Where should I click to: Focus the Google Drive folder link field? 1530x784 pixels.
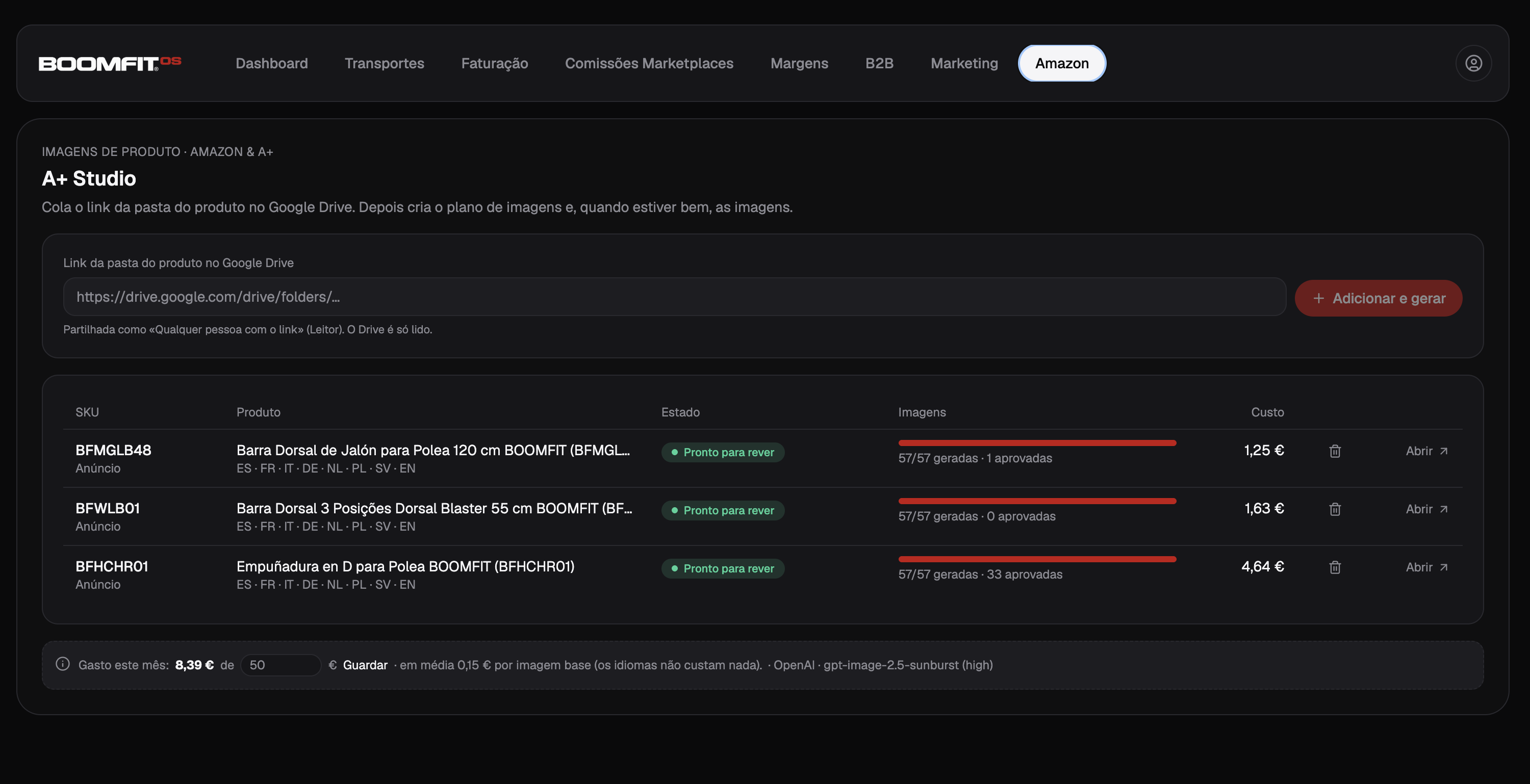pyautogui.click(x=674, y=297)
